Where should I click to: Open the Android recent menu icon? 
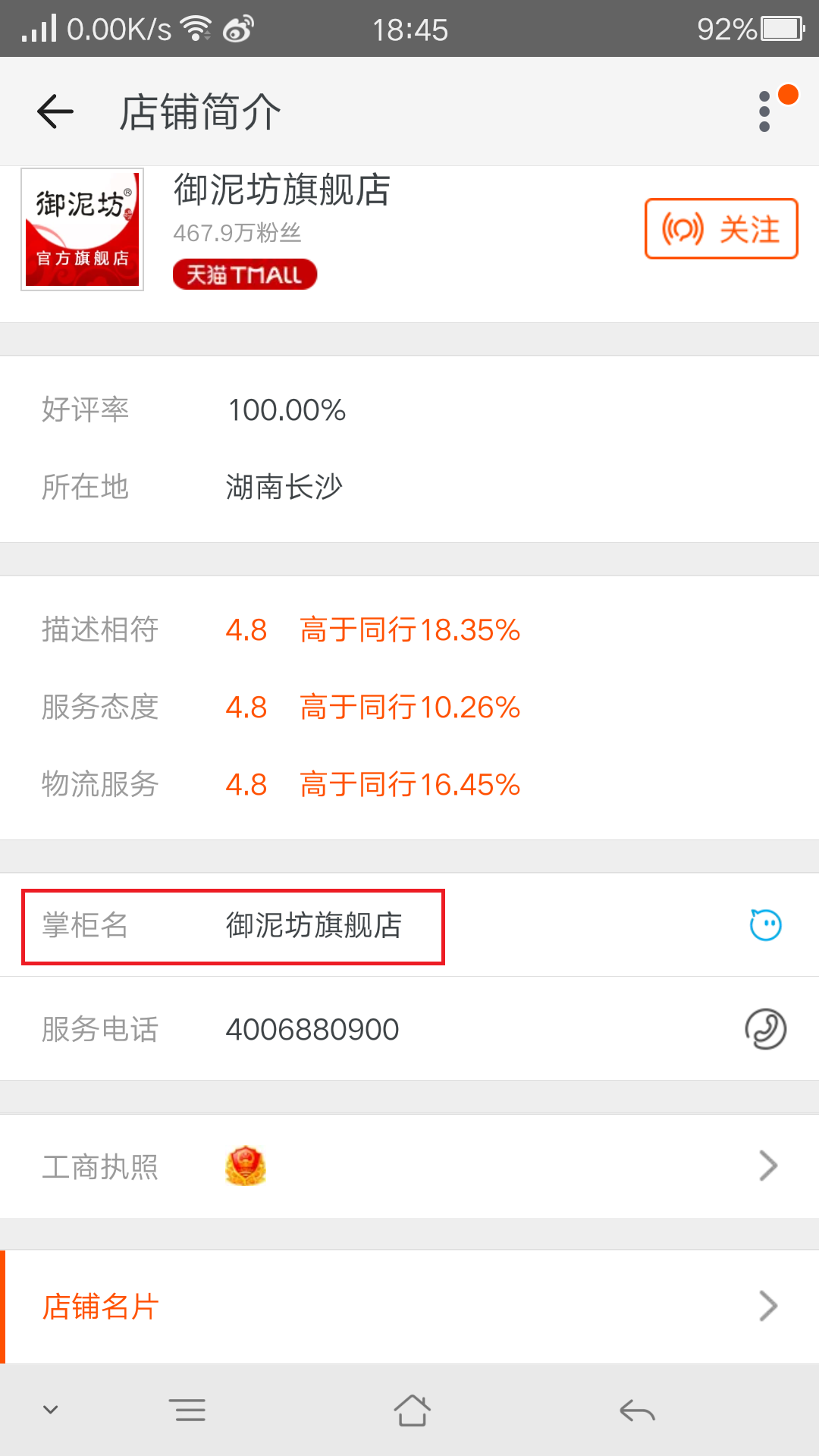pyautogui.click(x=187, y=1410)
